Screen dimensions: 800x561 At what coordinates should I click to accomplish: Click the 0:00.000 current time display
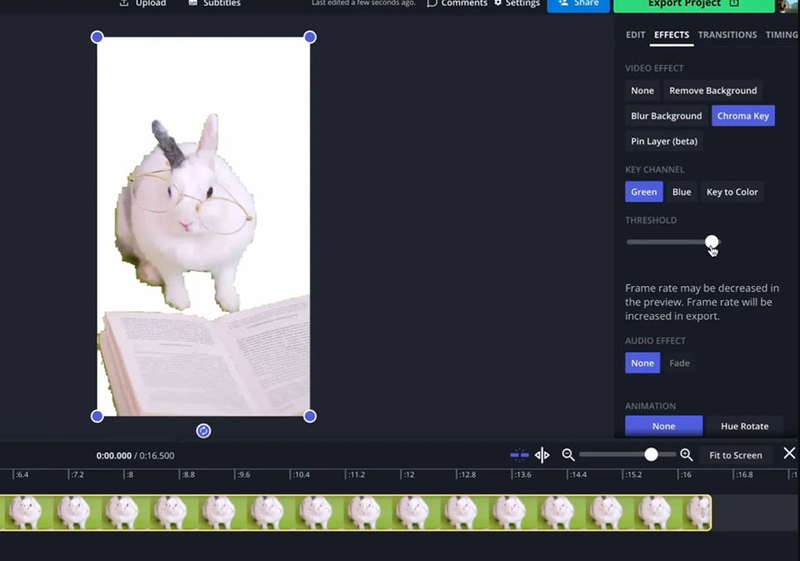[x=114, y=455]
